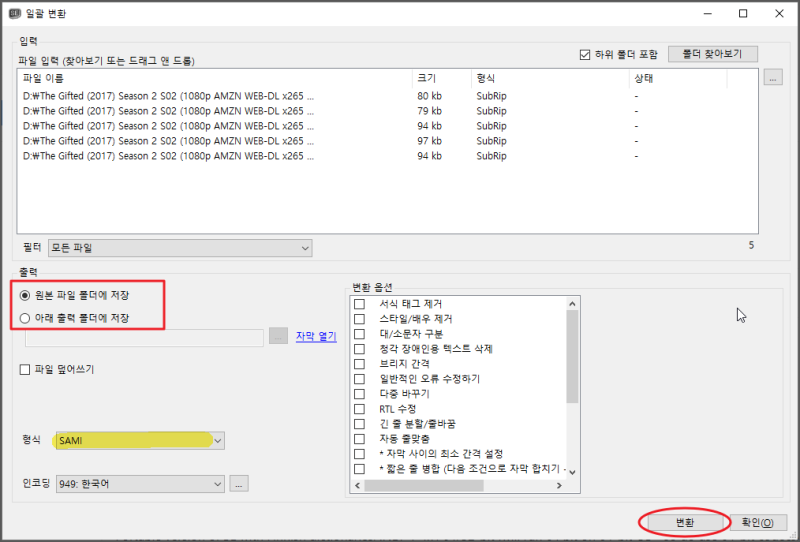The width and height of the screenshot is (800, 542).
Task: Check the RTL 수정 option
Action: pos(359,409)
